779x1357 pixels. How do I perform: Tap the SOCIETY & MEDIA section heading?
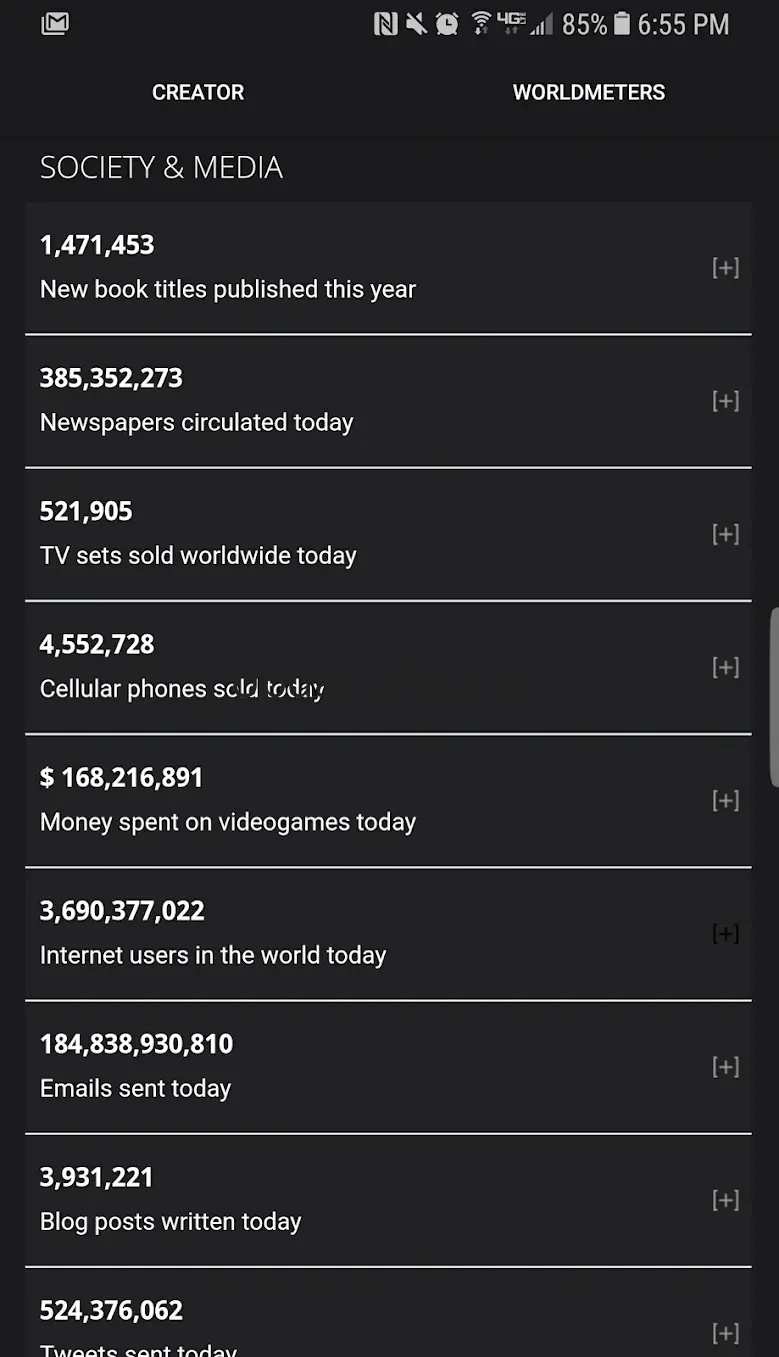pyautogui.click(x=161, y=167)
